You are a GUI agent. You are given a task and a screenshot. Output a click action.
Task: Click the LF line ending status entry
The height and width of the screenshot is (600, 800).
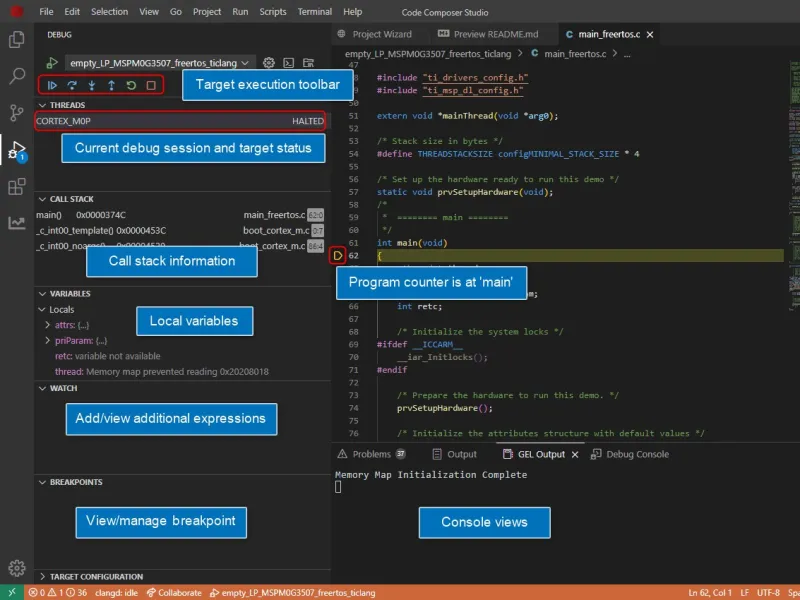[744, 593]
